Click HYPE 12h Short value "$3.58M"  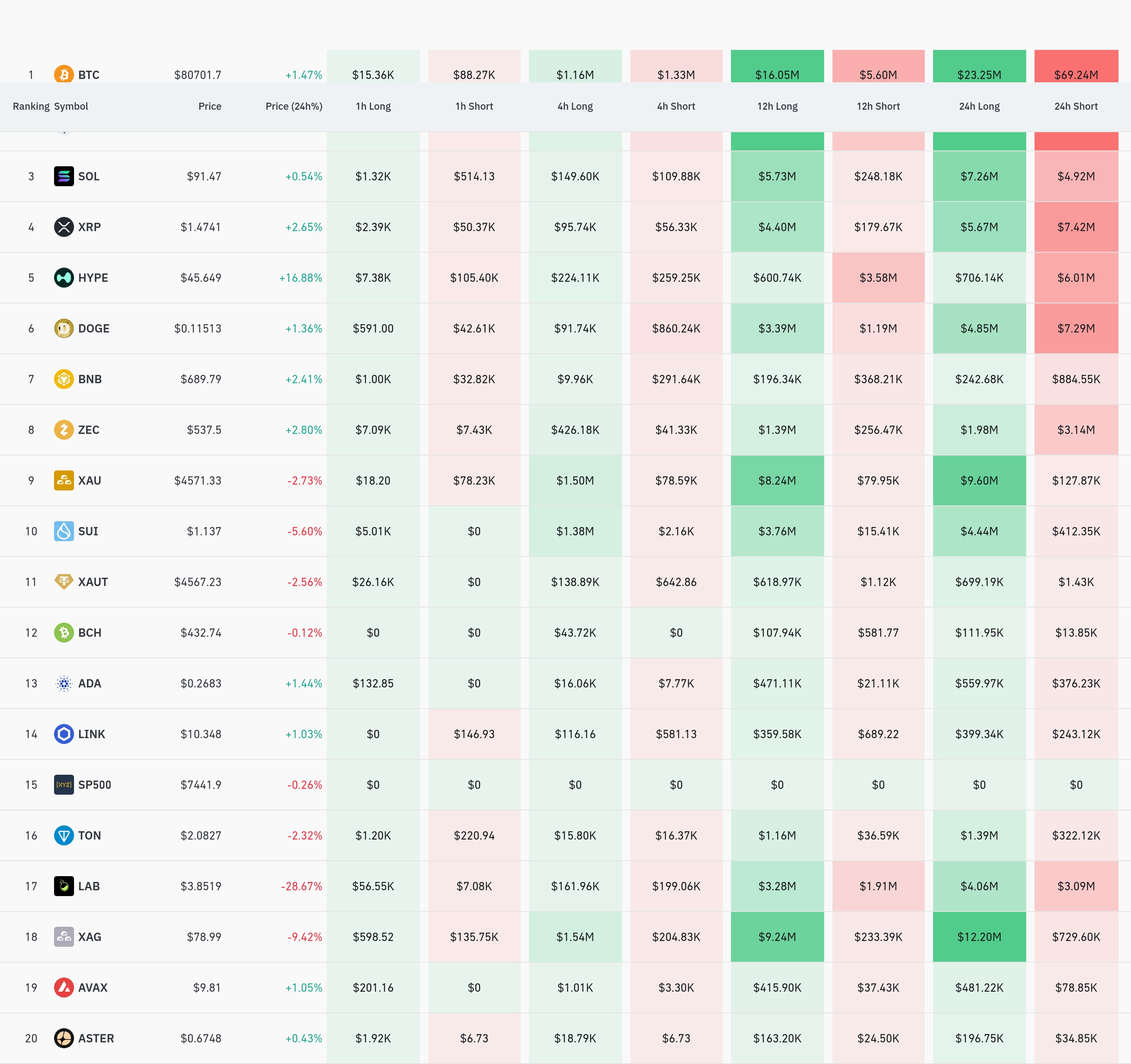pyautogui.click(x=879, y=278)
